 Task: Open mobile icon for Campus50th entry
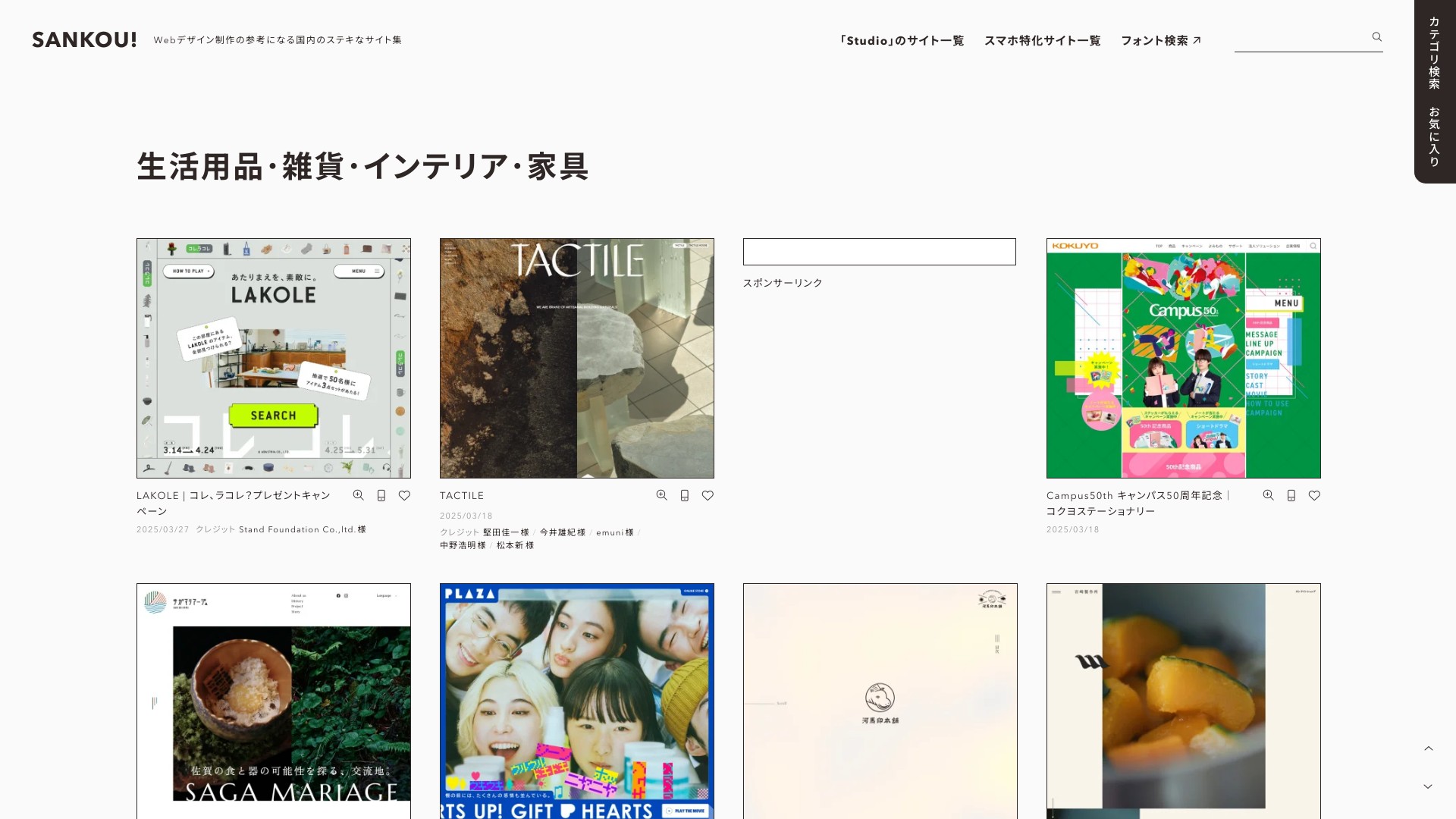(x=1291, y=495)
